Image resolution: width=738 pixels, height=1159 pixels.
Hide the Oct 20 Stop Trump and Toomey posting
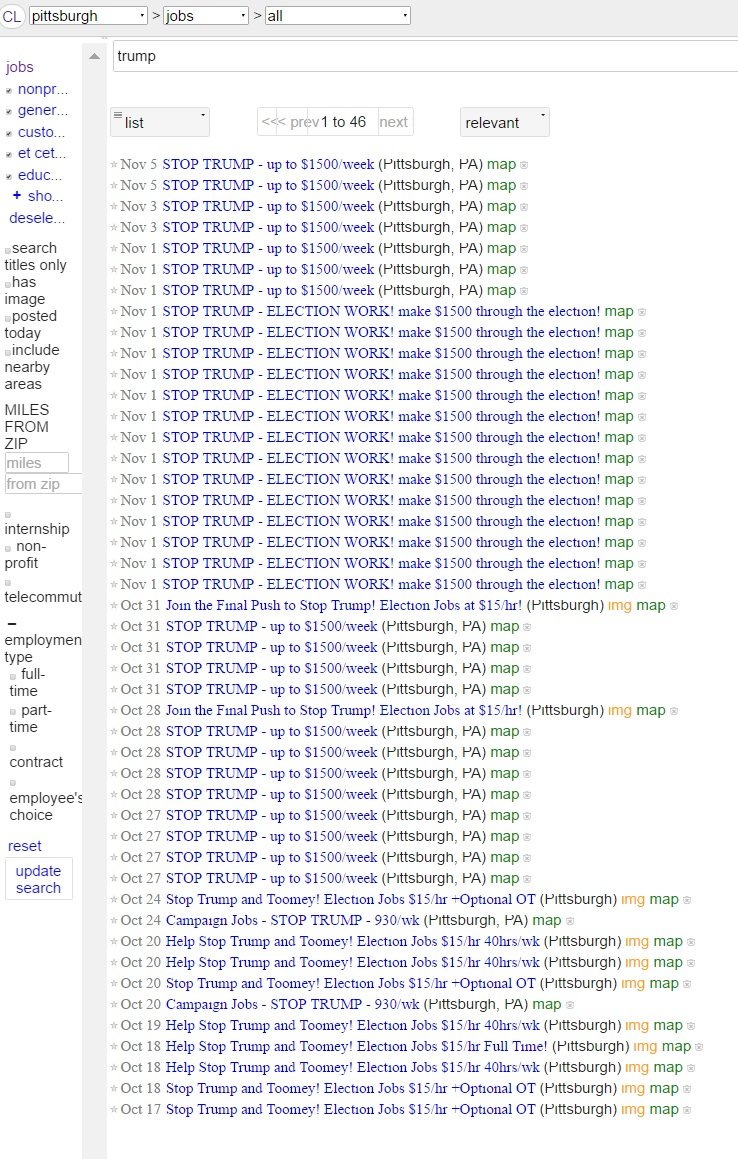coord(686,985)
